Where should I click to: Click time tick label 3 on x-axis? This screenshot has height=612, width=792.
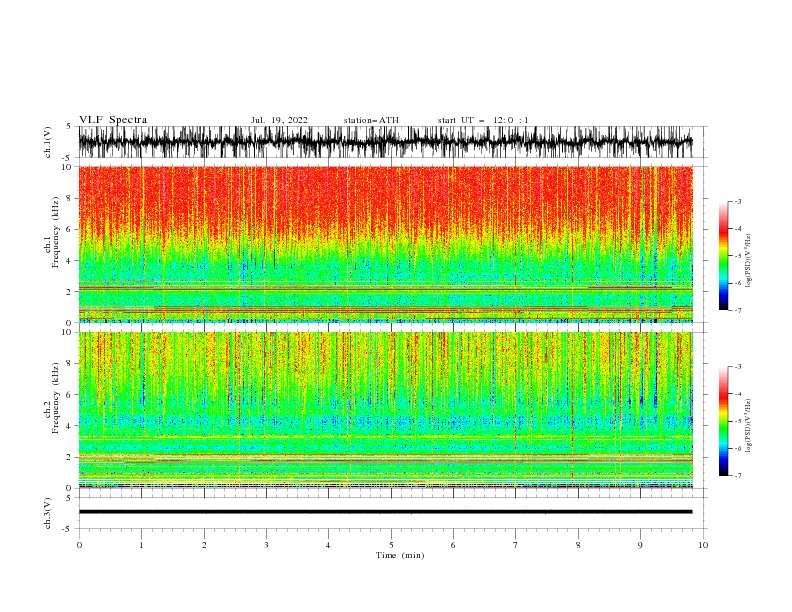[x=266, y=545]
